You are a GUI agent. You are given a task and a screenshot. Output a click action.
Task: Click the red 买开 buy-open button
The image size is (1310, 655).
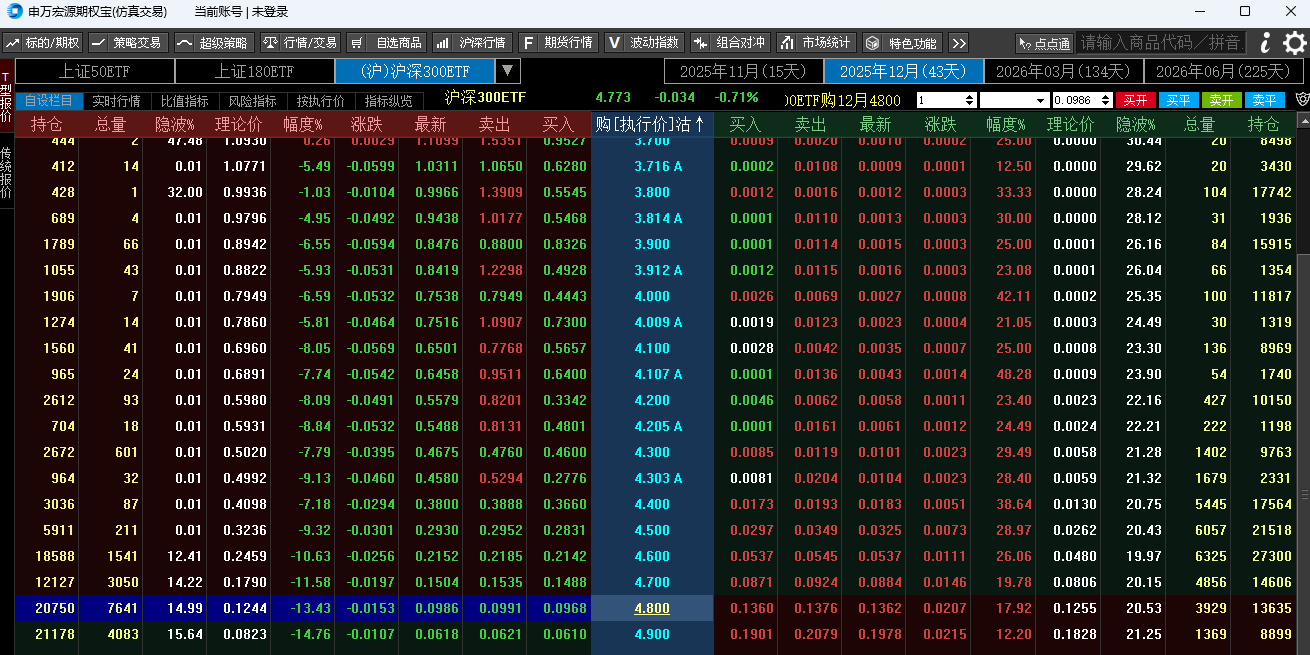click(x=1135, y=100)
